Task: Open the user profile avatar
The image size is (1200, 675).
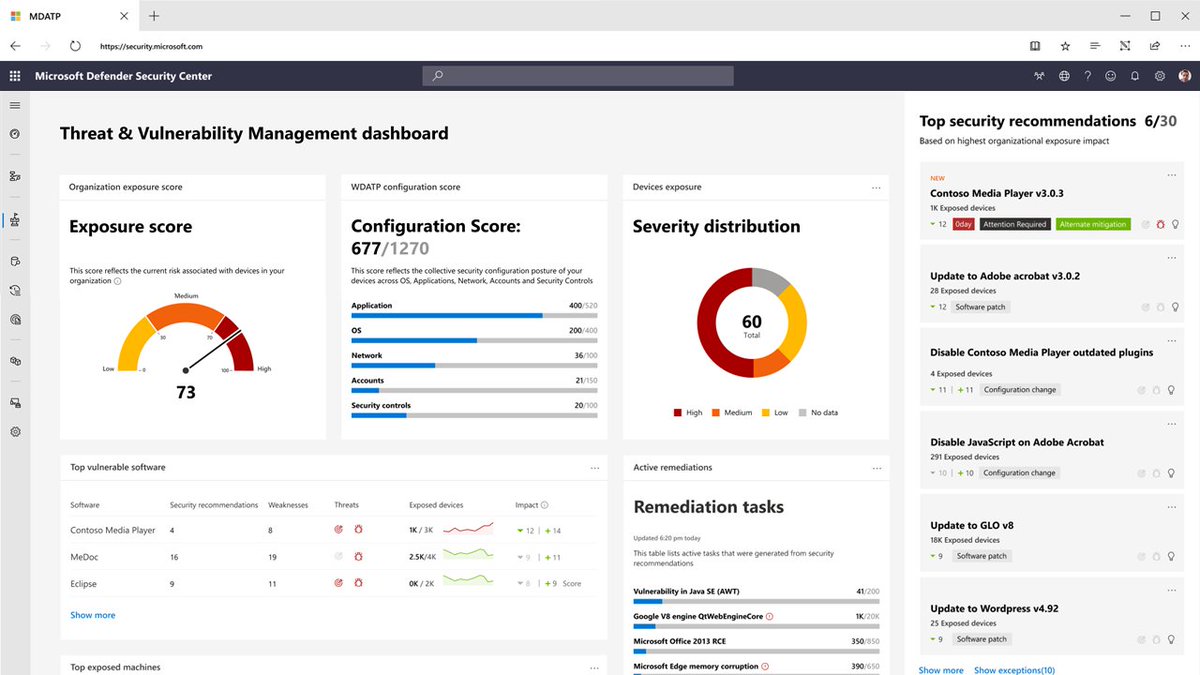Action: [1185, 76]
